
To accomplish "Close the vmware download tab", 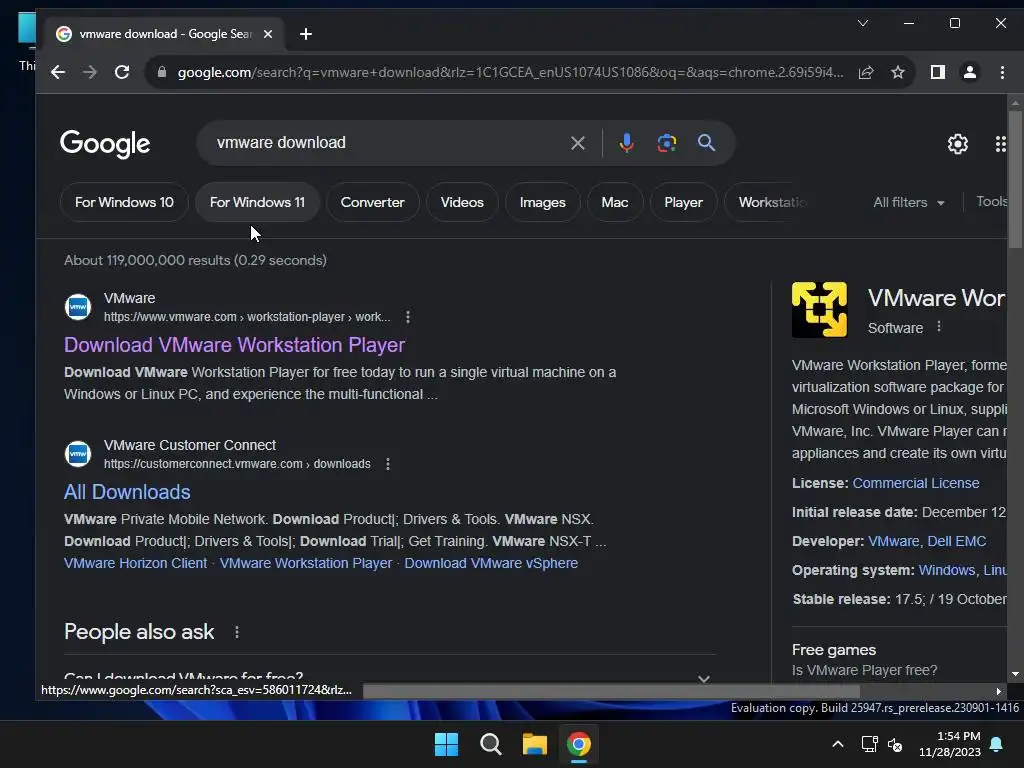I will (x=268, y=34).
